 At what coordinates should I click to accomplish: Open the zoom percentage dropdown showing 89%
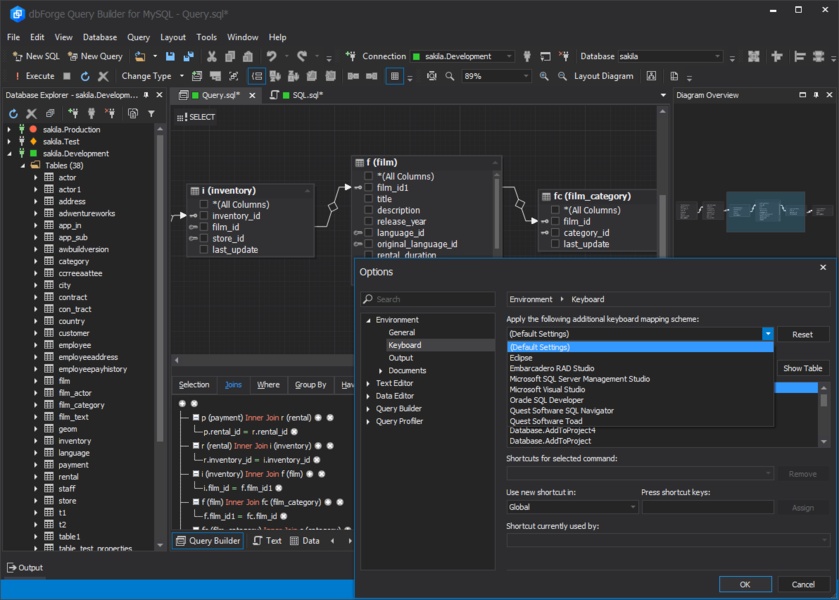(x=527, y=76)
